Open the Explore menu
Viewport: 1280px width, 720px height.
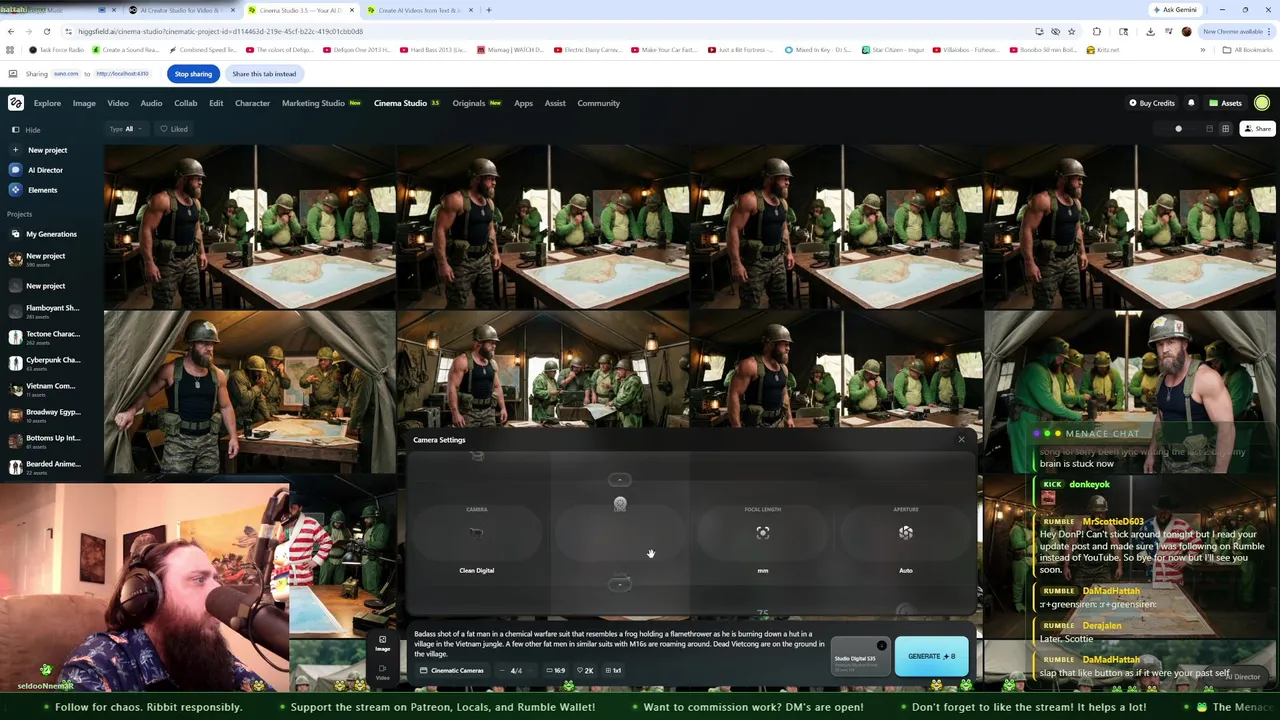(x=47, y=103)
